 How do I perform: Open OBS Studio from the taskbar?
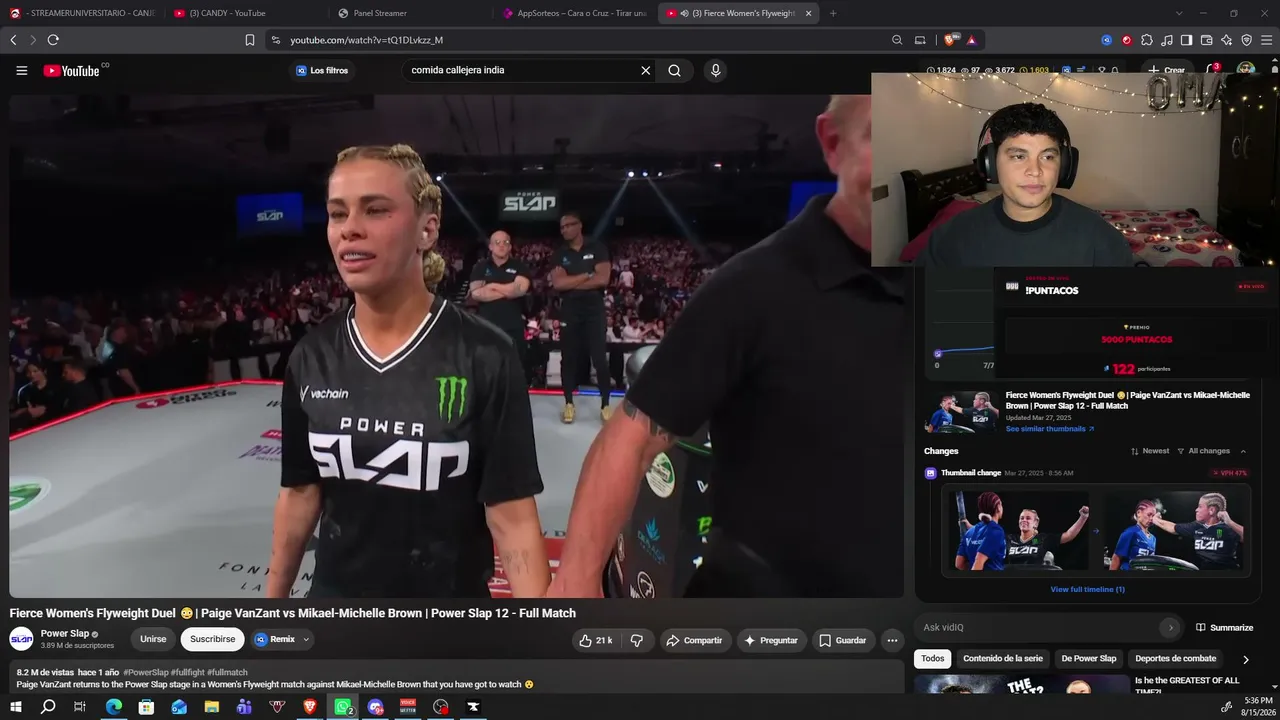tap(441, 707)
